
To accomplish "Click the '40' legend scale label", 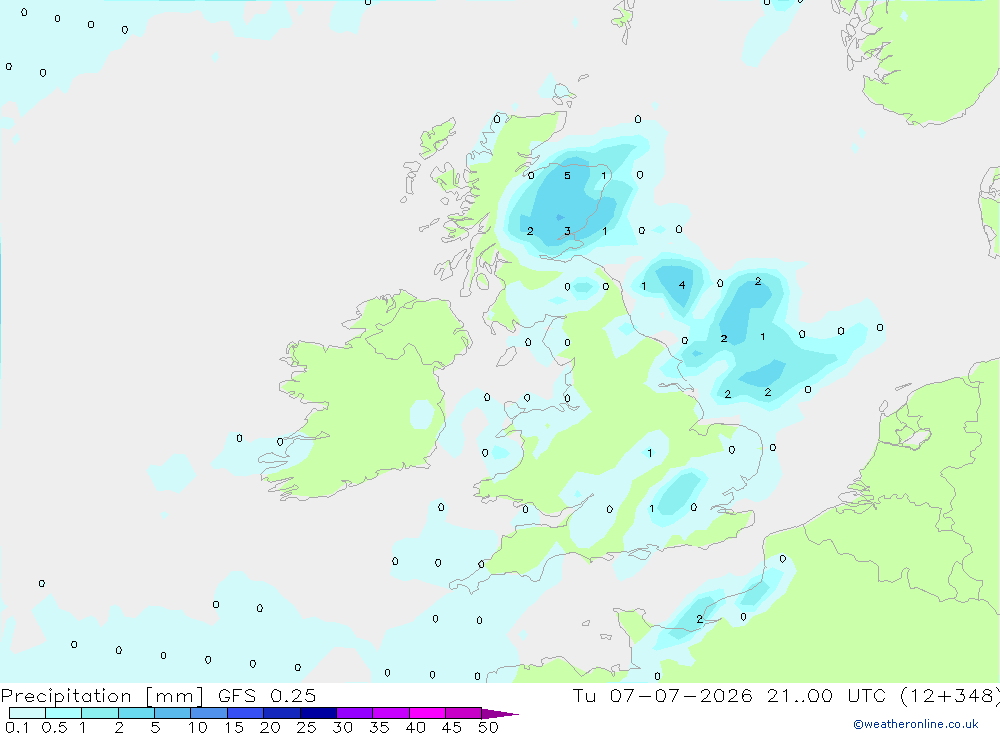I will pos(415,727).
